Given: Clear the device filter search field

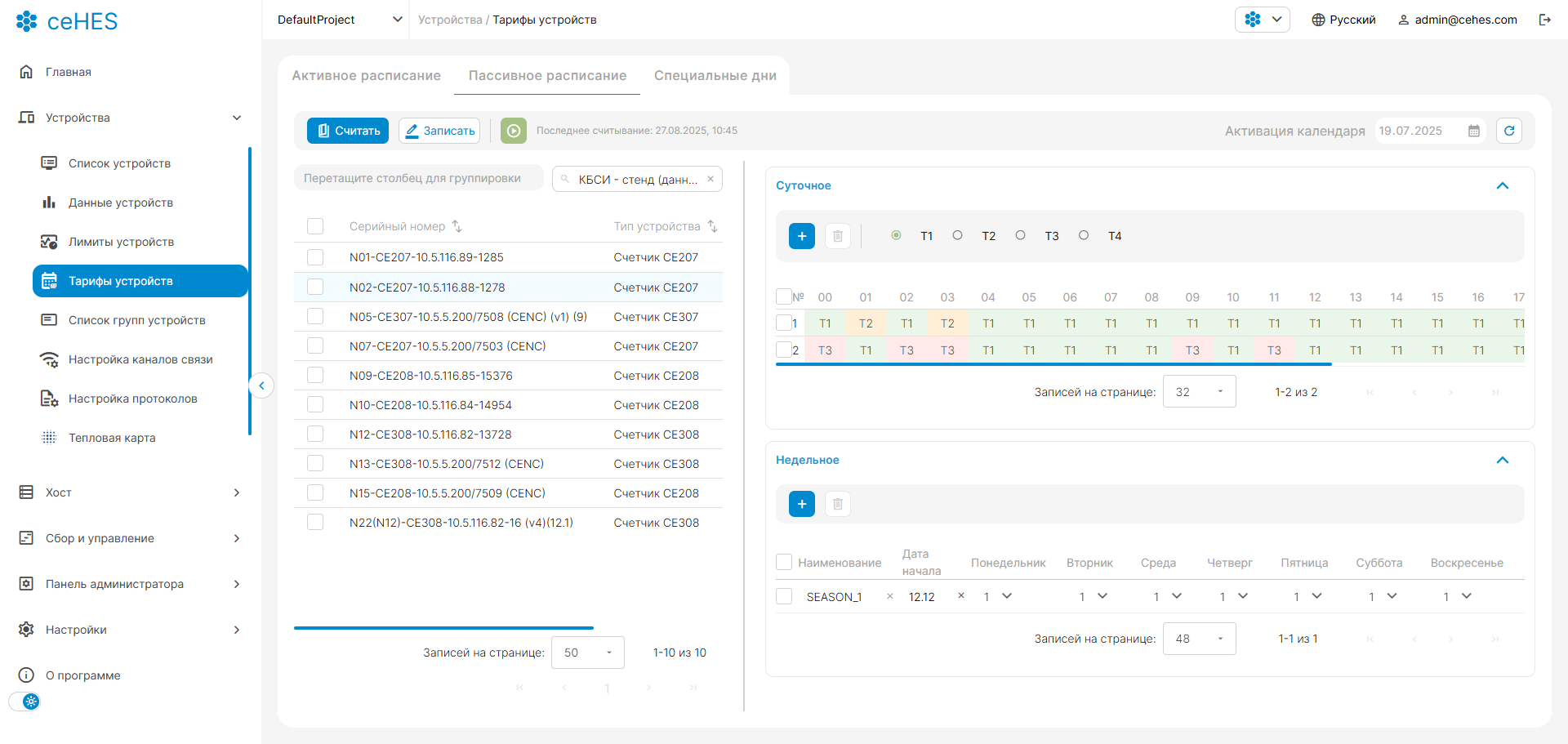Looking at the screenshot, I should (710, 179).
